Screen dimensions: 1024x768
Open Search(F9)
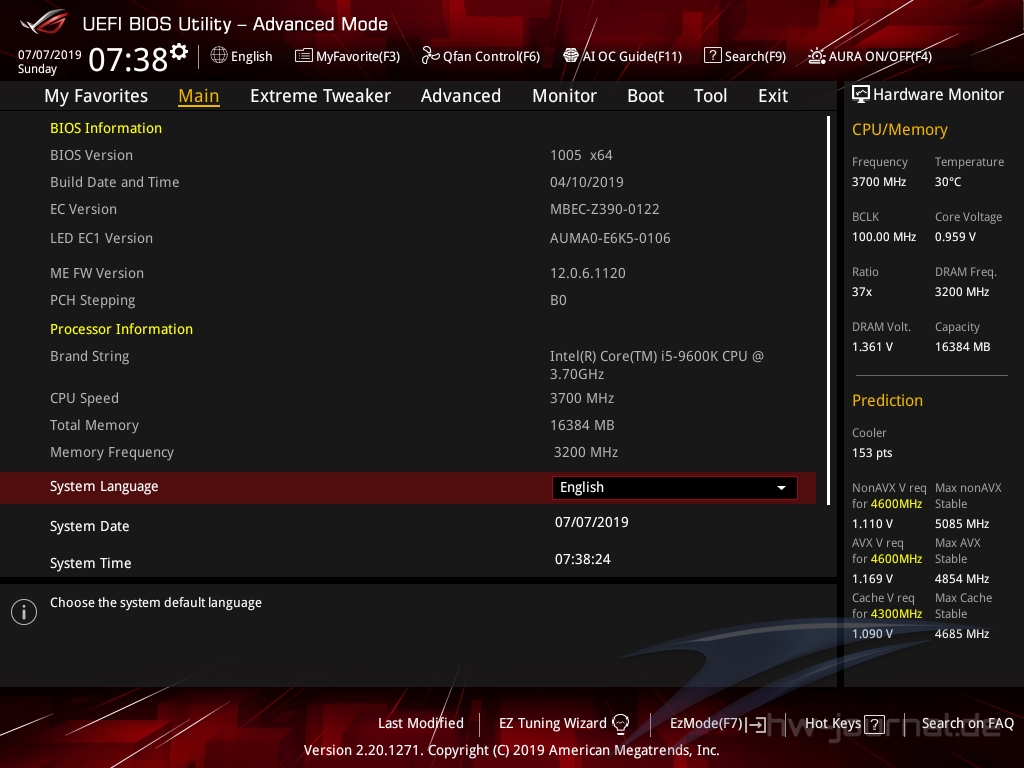click(745, 56)
